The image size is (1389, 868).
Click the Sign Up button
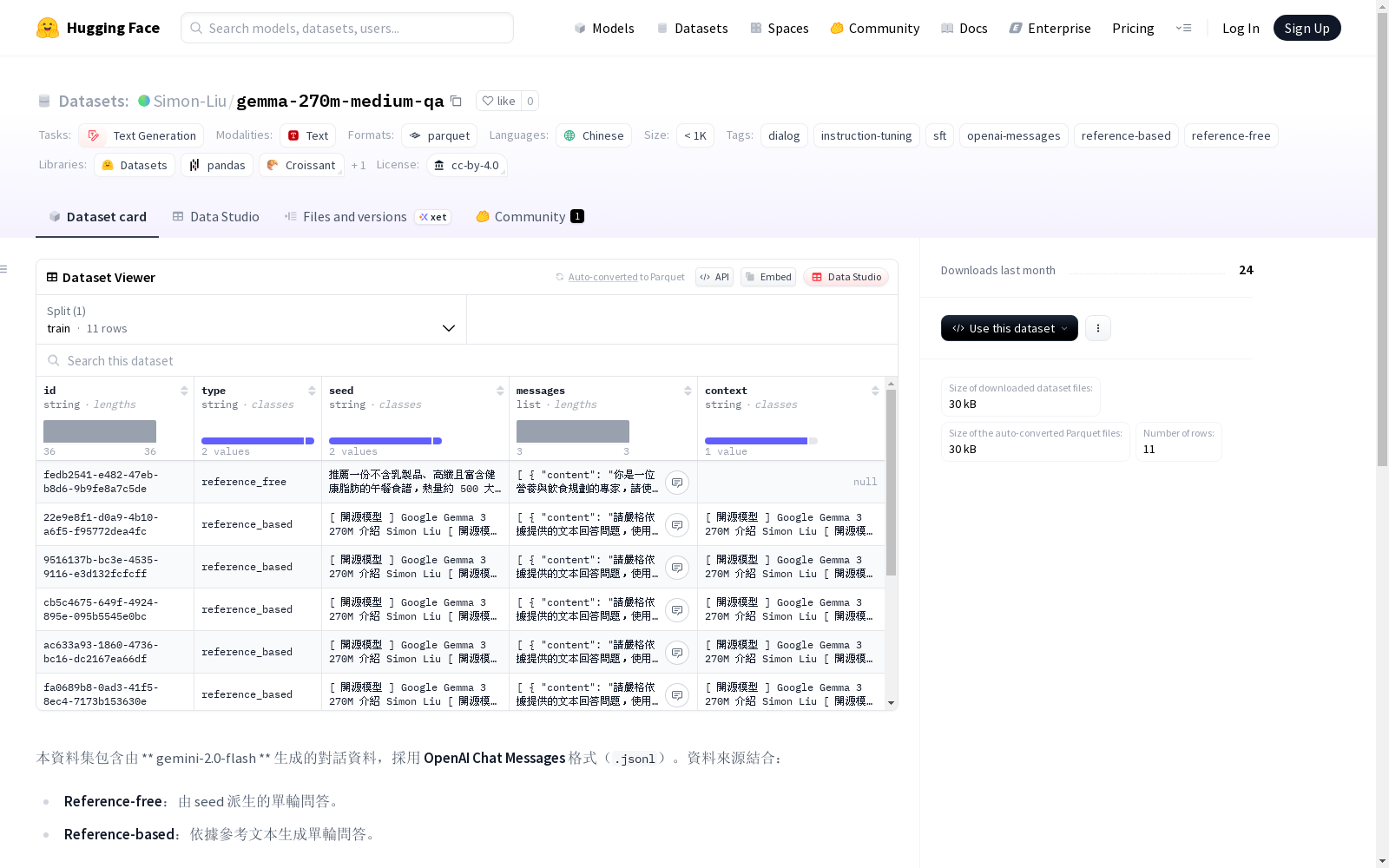click(x=1307, y=28)
